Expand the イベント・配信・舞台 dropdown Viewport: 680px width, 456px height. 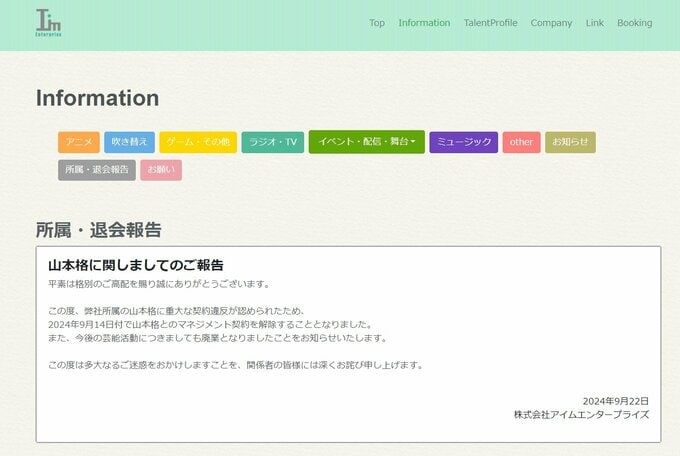coord(366,142)
